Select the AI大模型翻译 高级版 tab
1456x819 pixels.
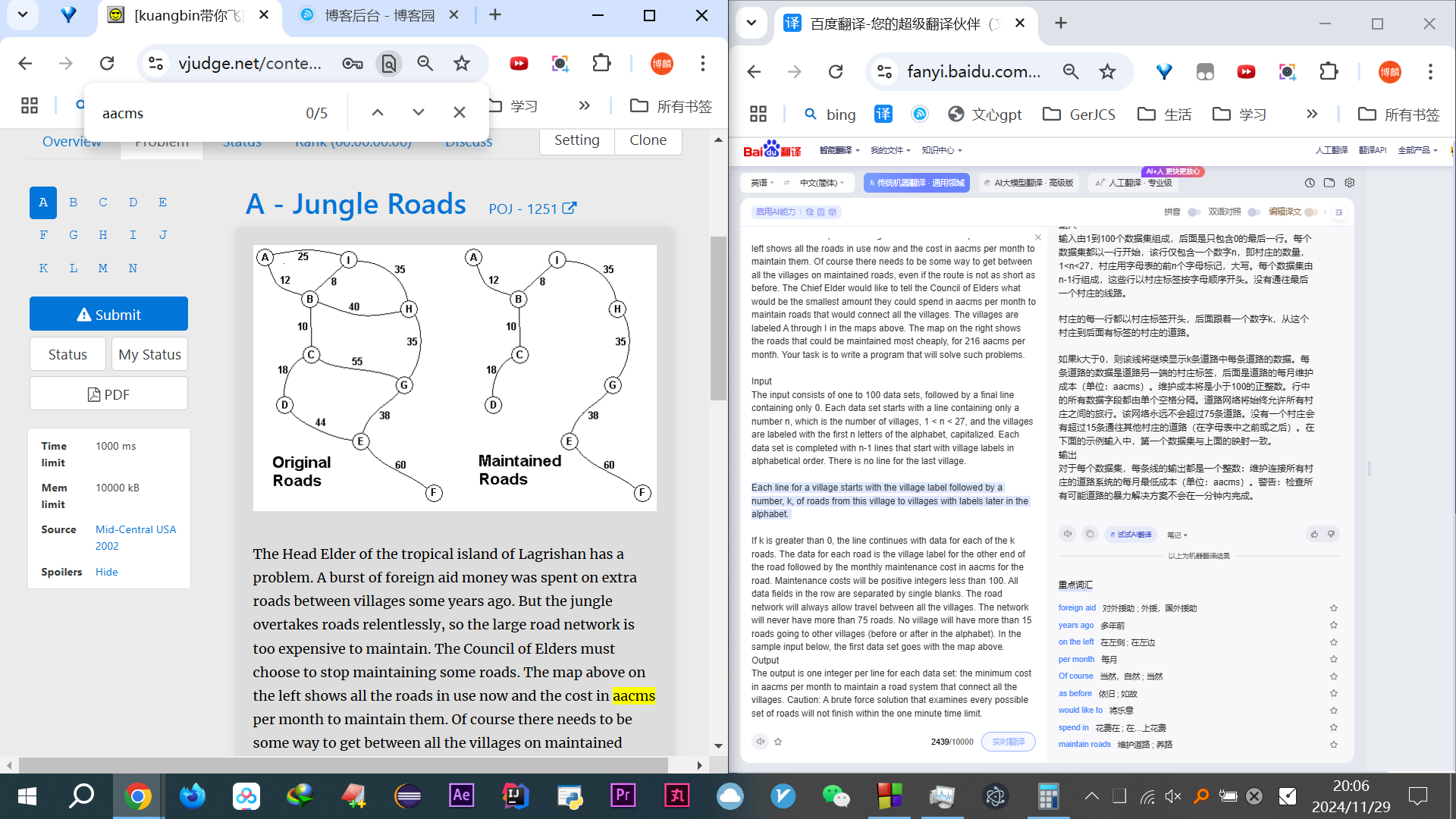click(x=1028, y=183)
